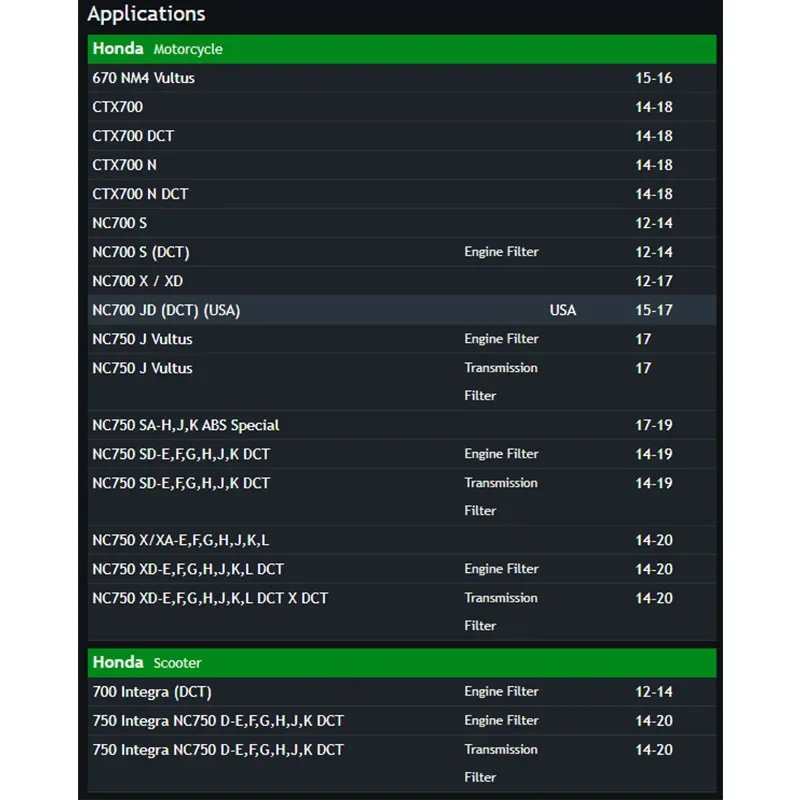Select Engine Filter for 700 Integra (DCT)

click(501, 692)
